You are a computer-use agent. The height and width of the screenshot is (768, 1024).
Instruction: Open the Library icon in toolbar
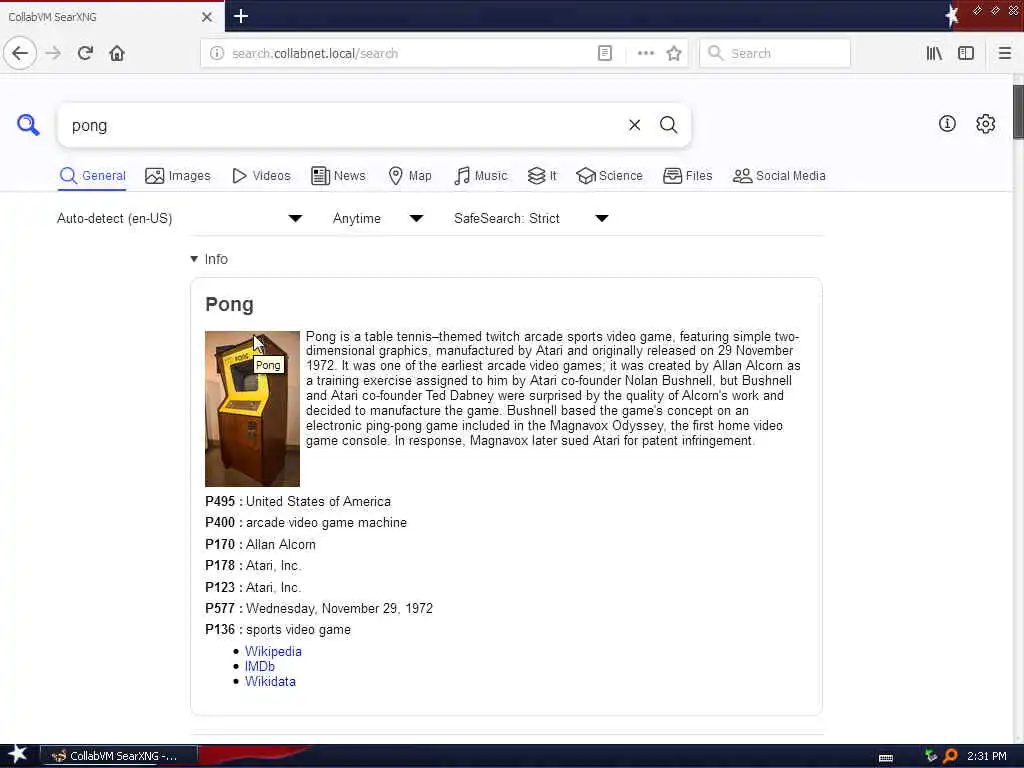(x=934, y=54)
